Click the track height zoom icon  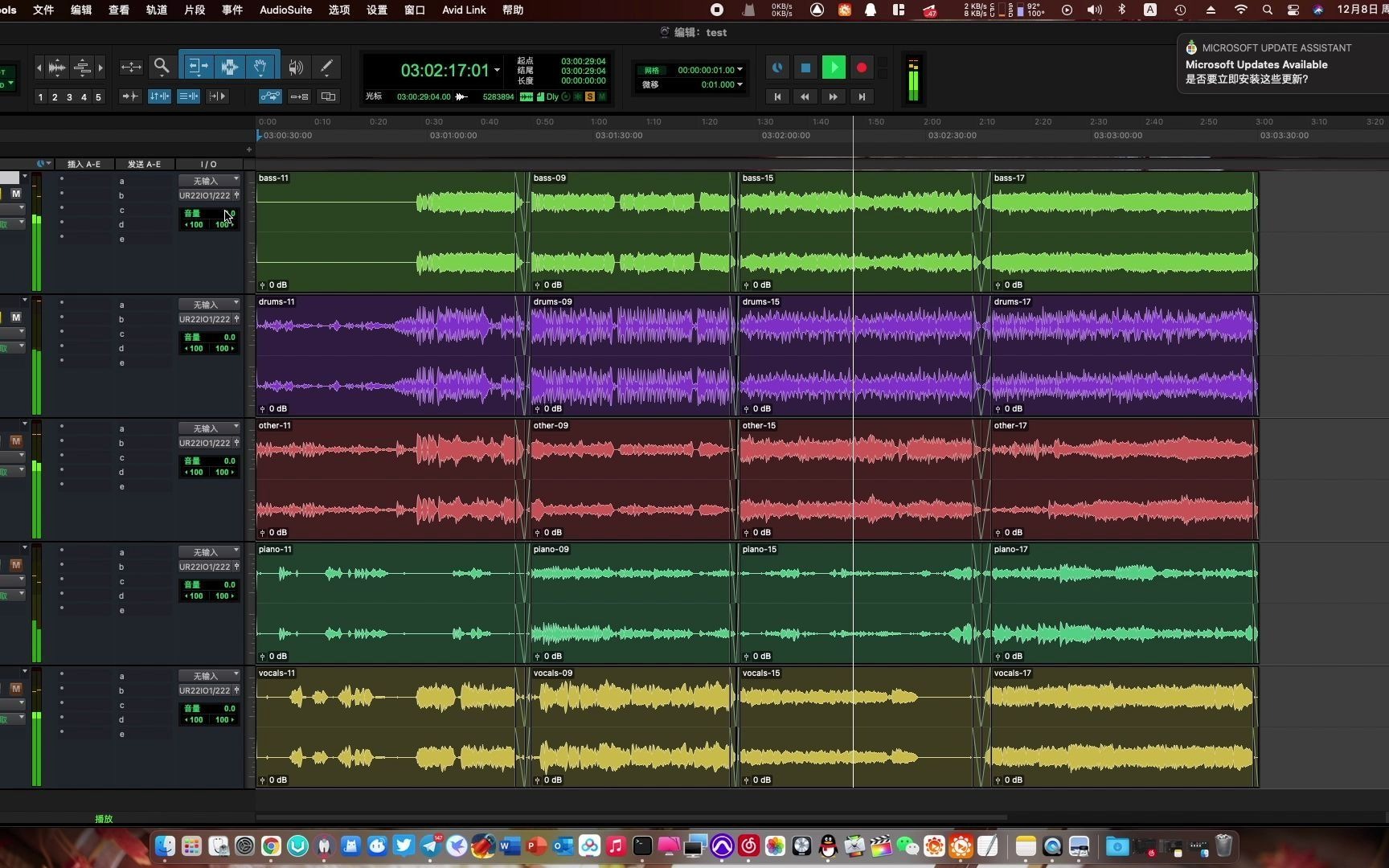point(82,68)
